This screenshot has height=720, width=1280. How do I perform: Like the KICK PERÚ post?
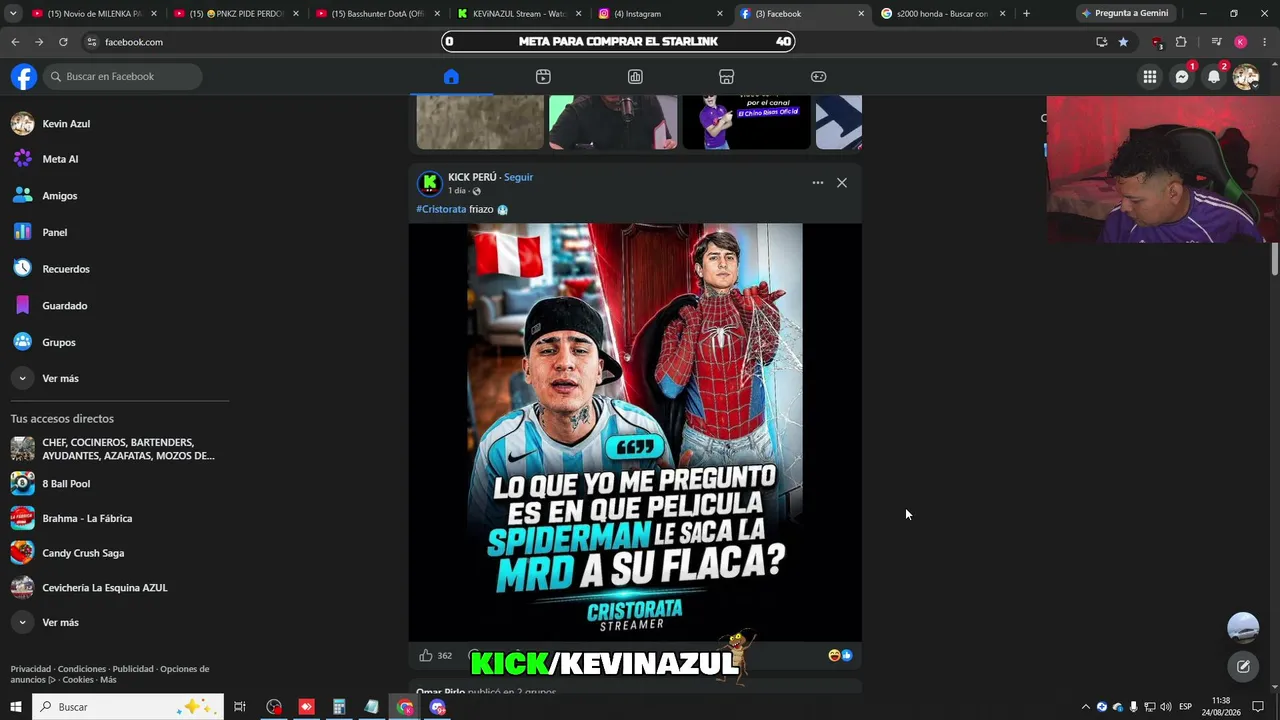pyautogui.click(x=426, y=656)
